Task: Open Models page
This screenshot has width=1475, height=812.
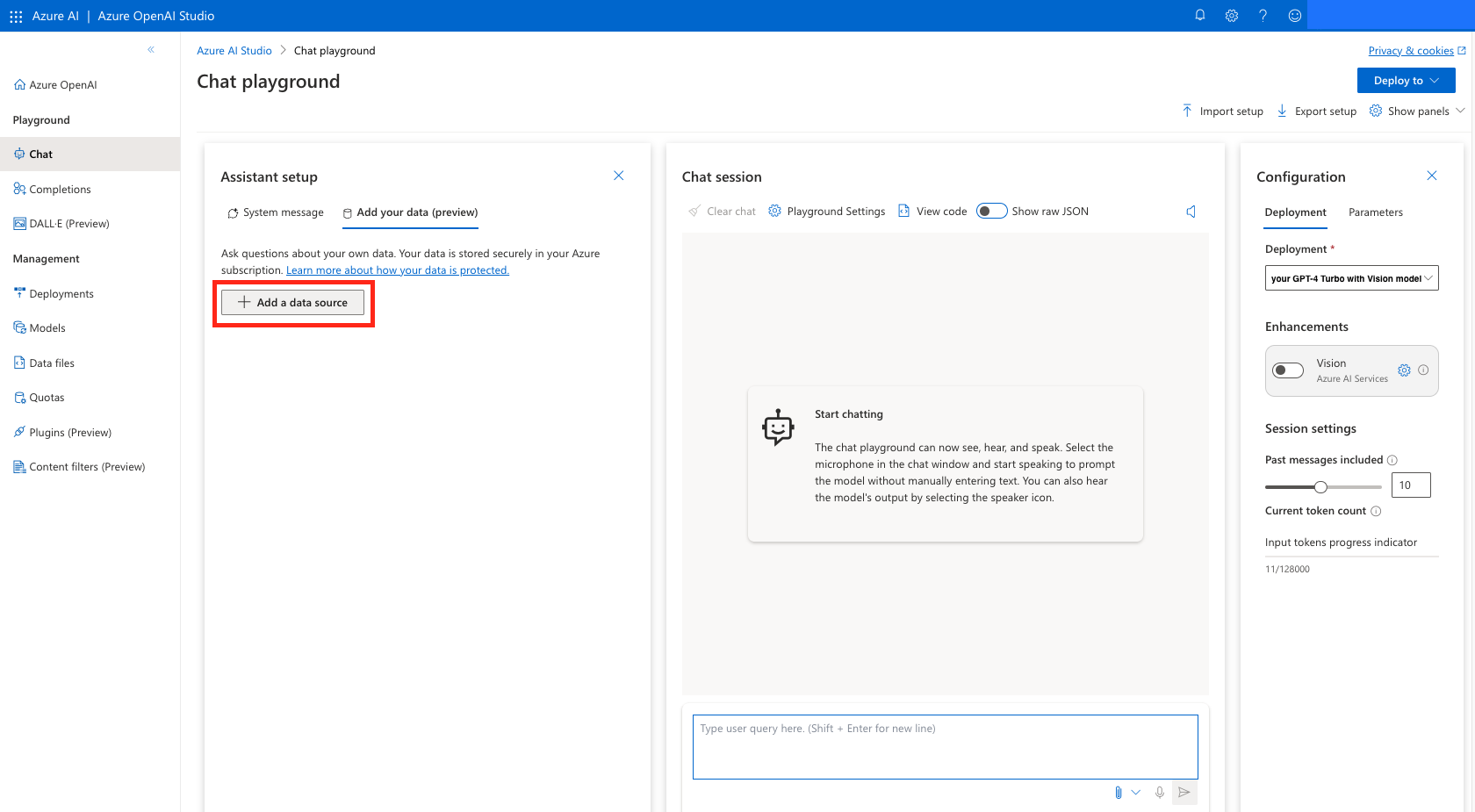Action: click(x=40, y=328)
